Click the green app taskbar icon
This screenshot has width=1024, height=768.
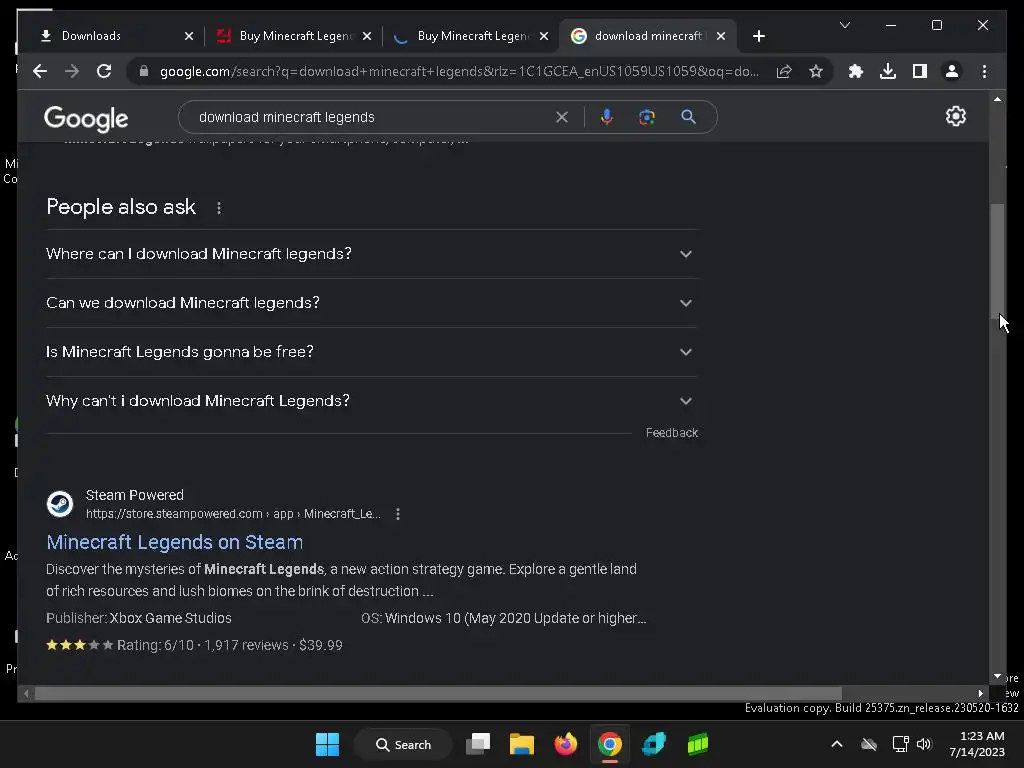click(x=697, y=744)
